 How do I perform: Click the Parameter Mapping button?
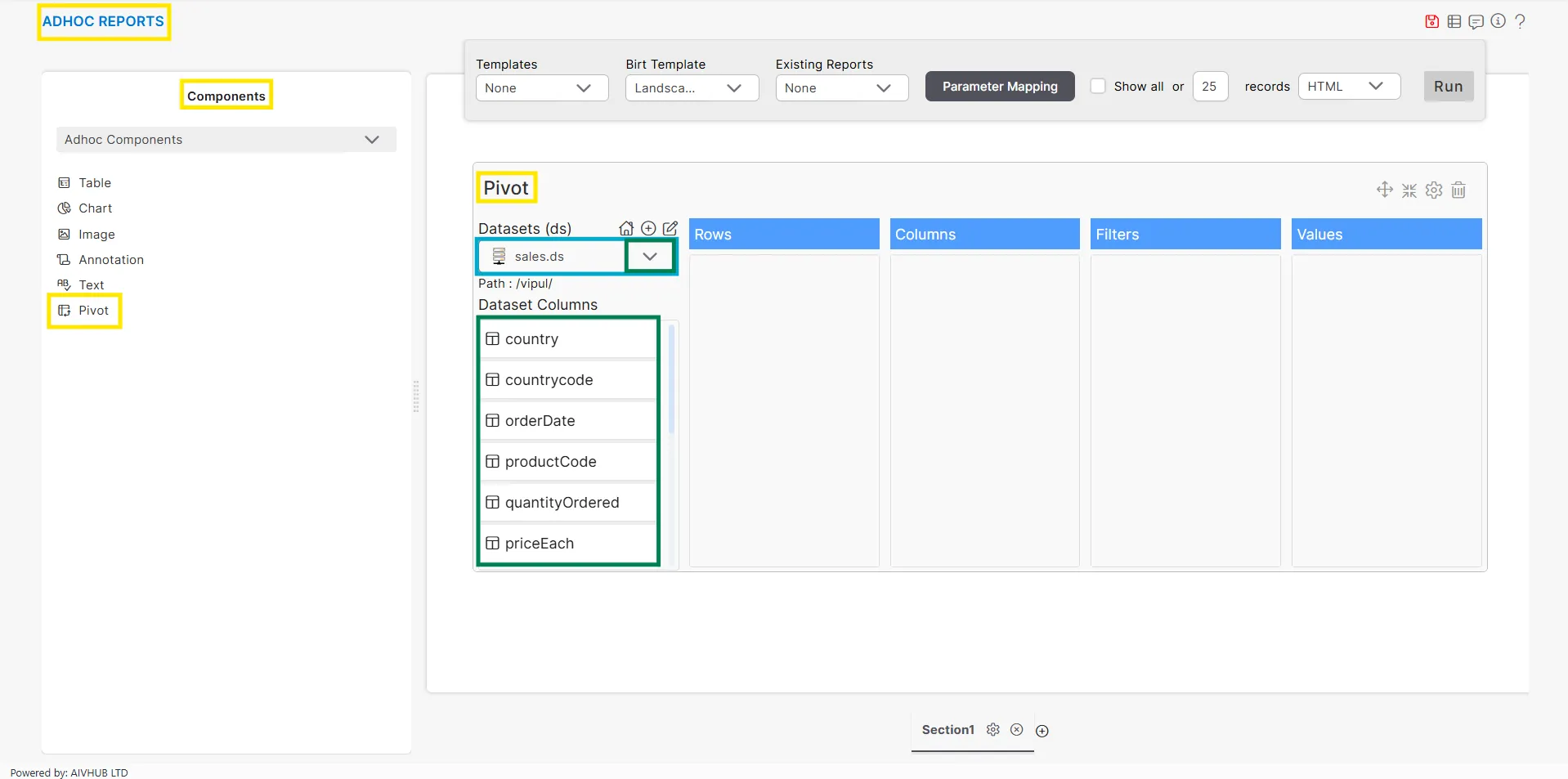pos(999,87)
